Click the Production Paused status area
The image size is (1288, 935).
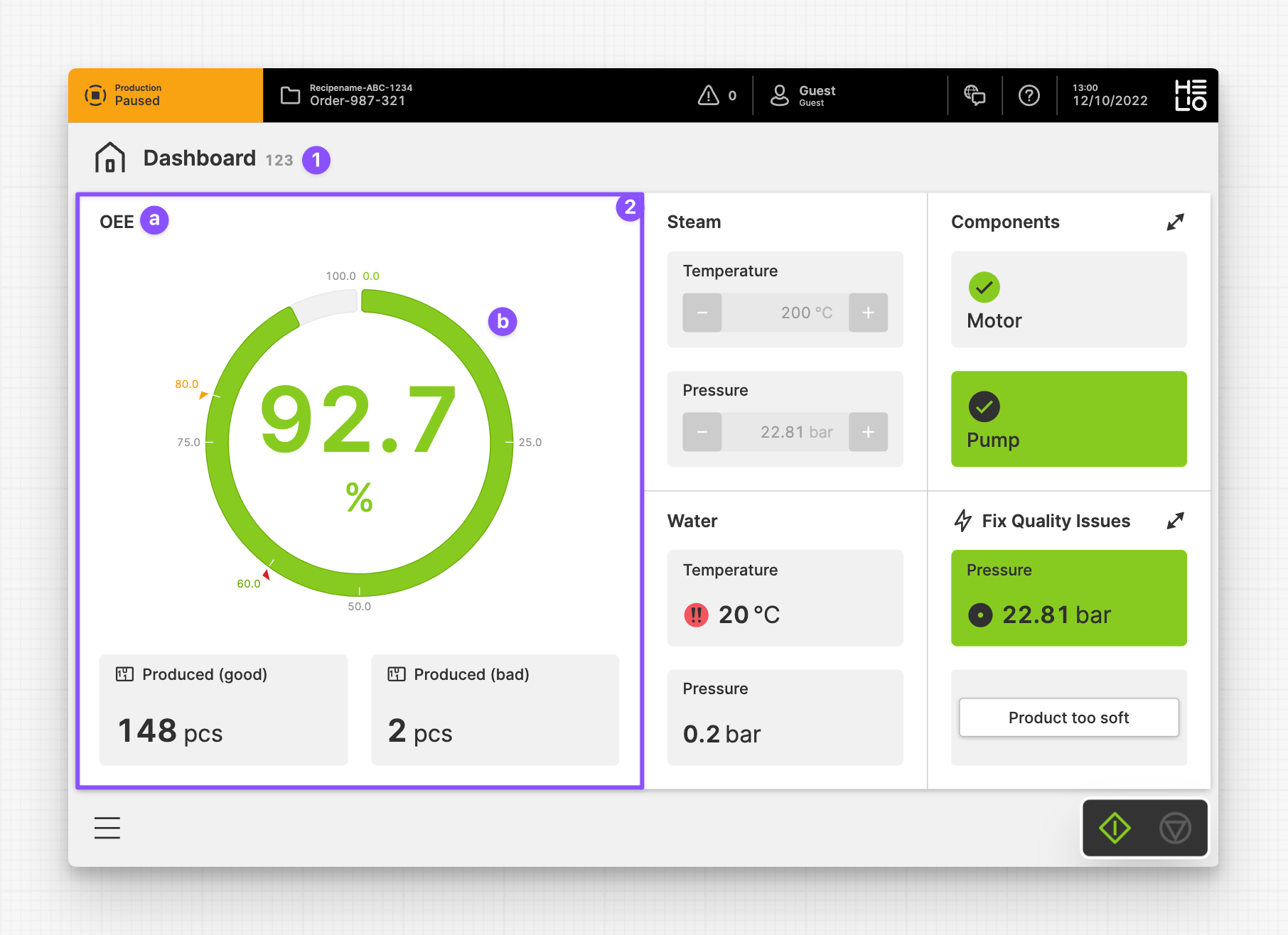click(166, 95)
